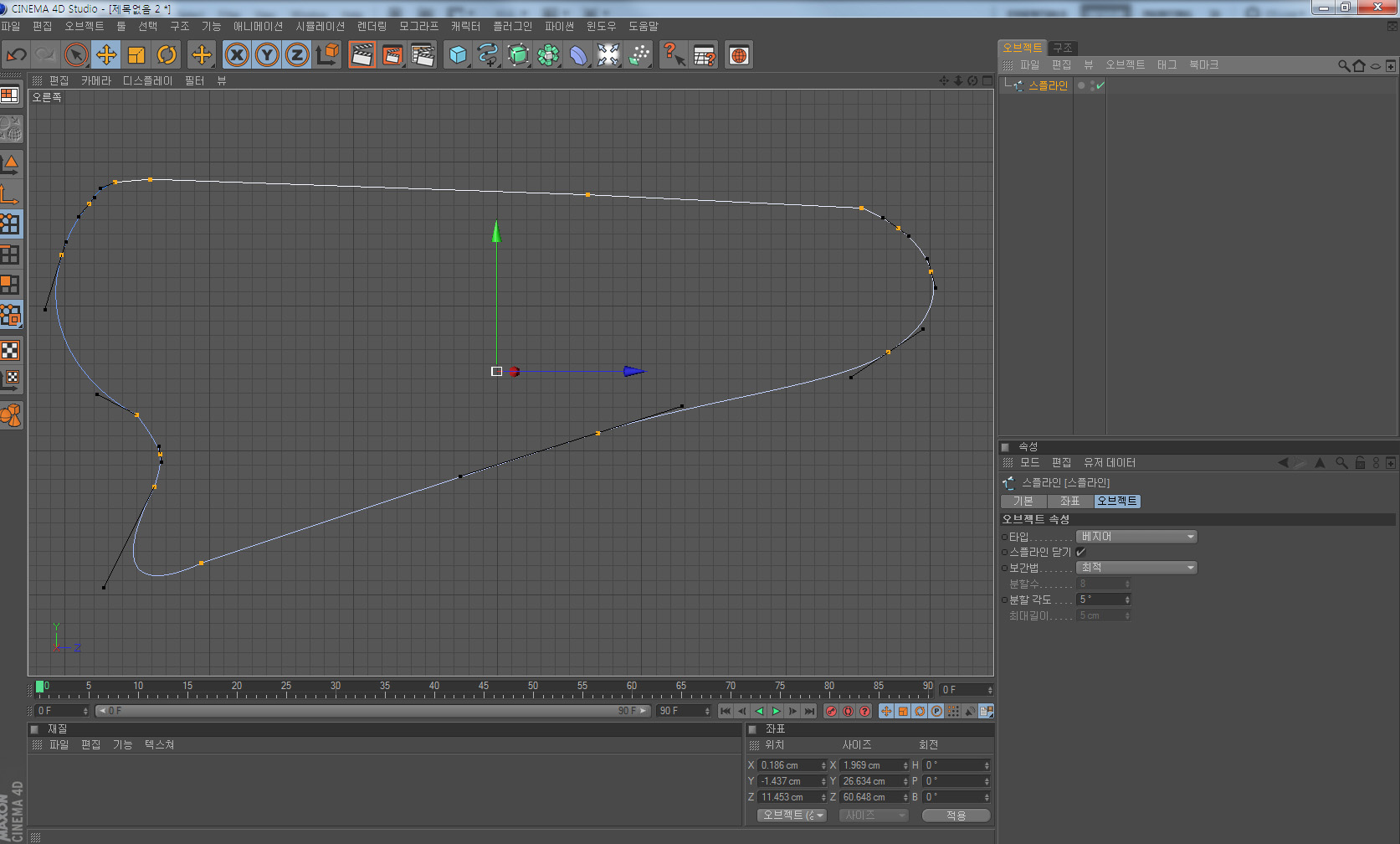Viewport: 1400px width, 844px height.
Task: Click the home icon in object manager
Action: (1359, 65)
